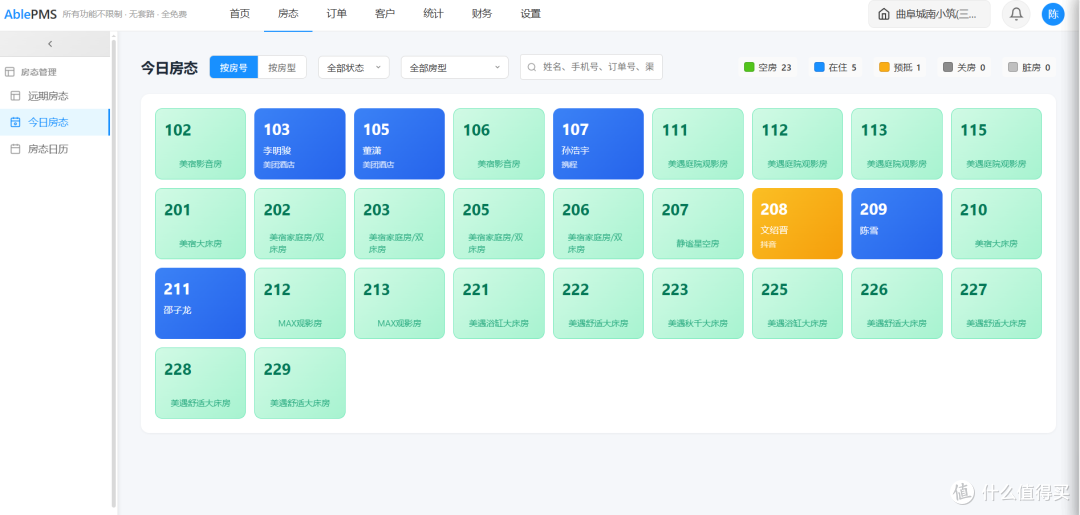
Task: Open room 113 card
Action: [897, 144]
